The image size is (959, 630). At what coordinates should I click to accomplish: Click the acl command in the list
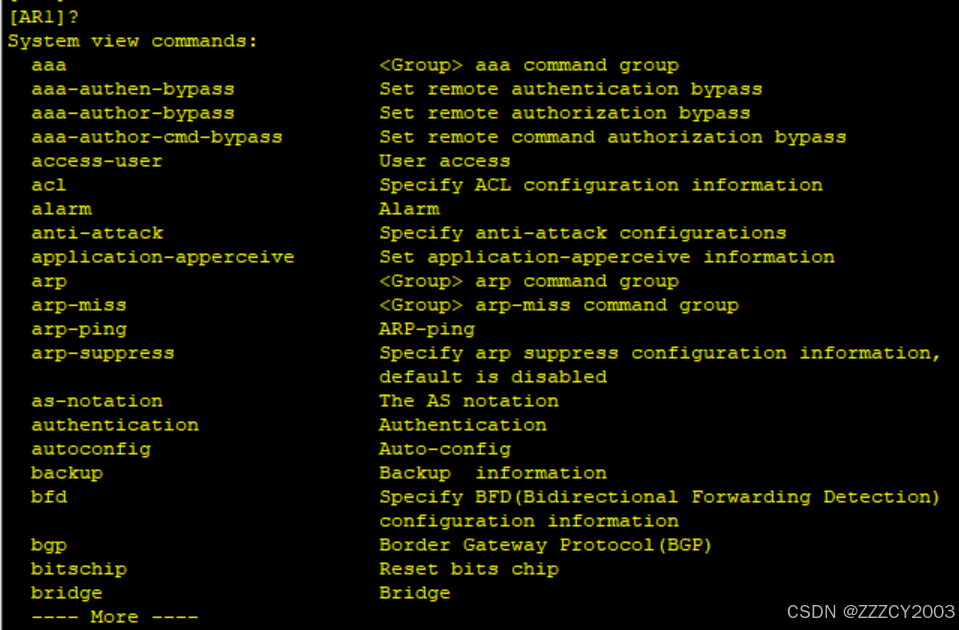(49, 186)
